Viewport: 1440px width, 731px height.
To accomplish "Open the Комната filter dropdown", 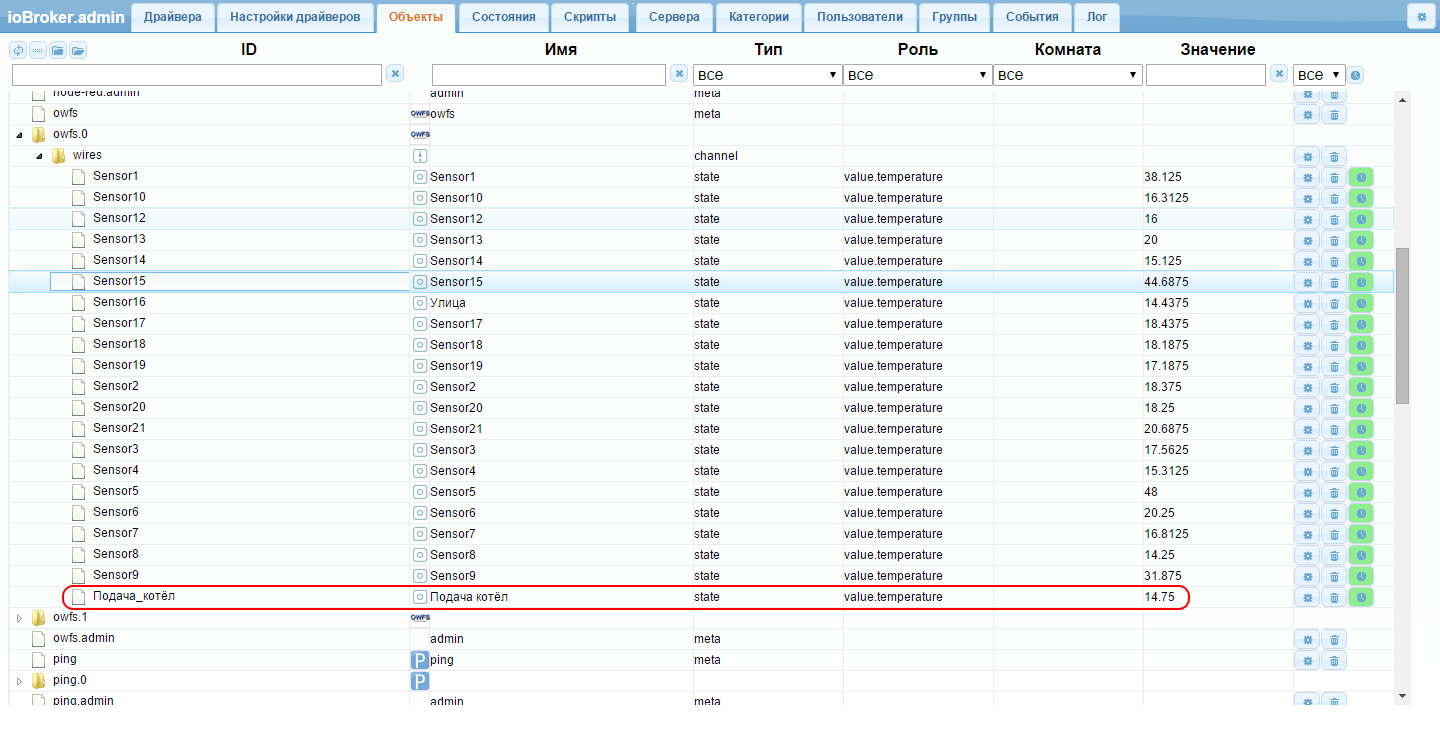I will point(1068,75).
